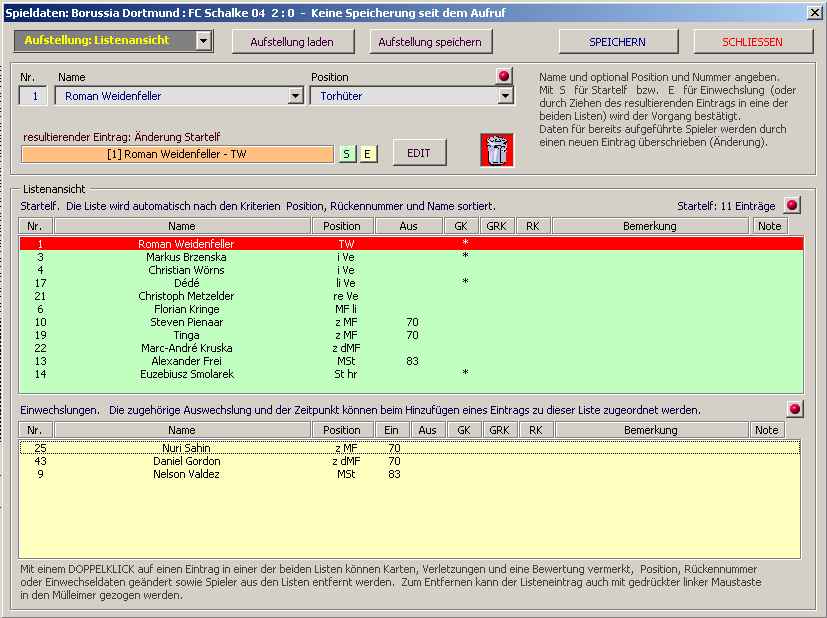The image size is (827, 618).
Task: Expand the Name combo box arrow
Action: point(295,96)
